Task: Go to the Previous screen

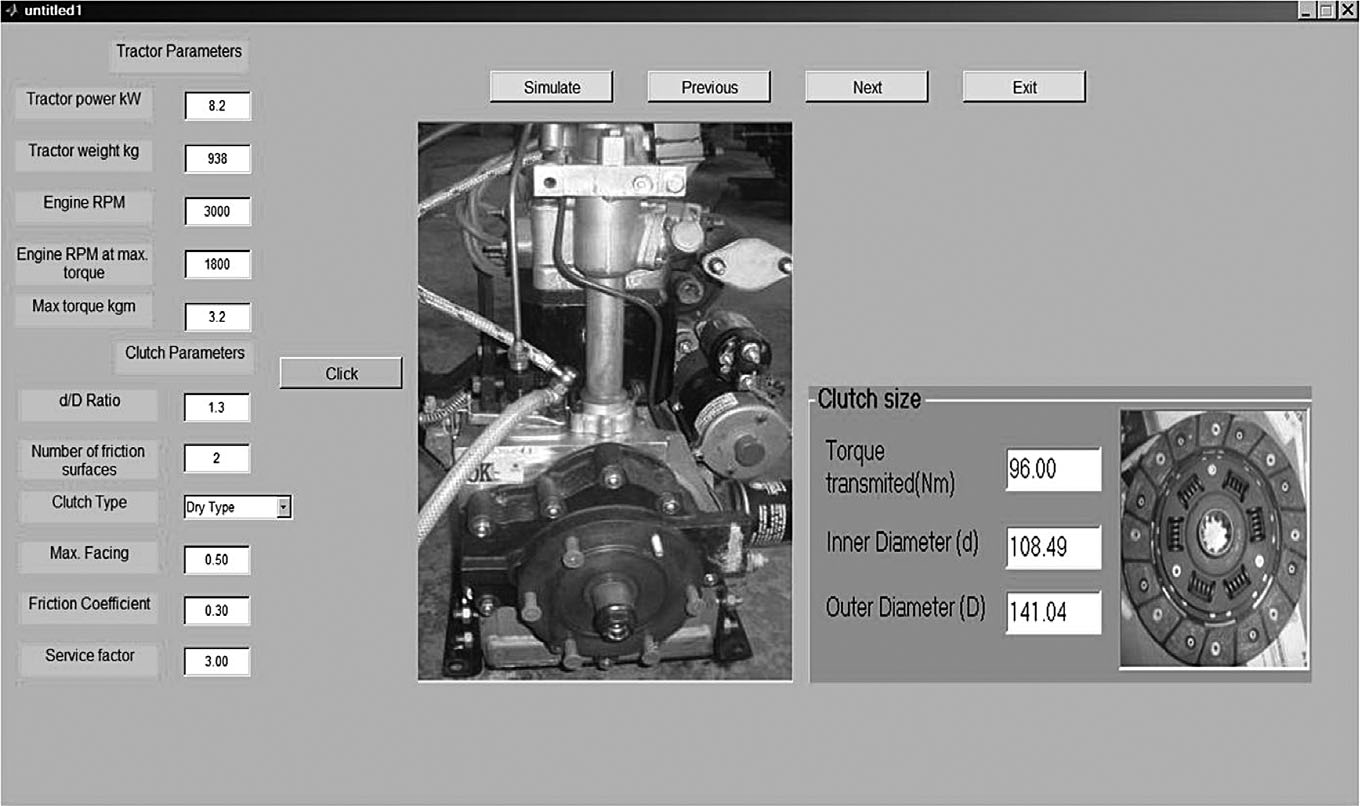Action: (709, 87)
